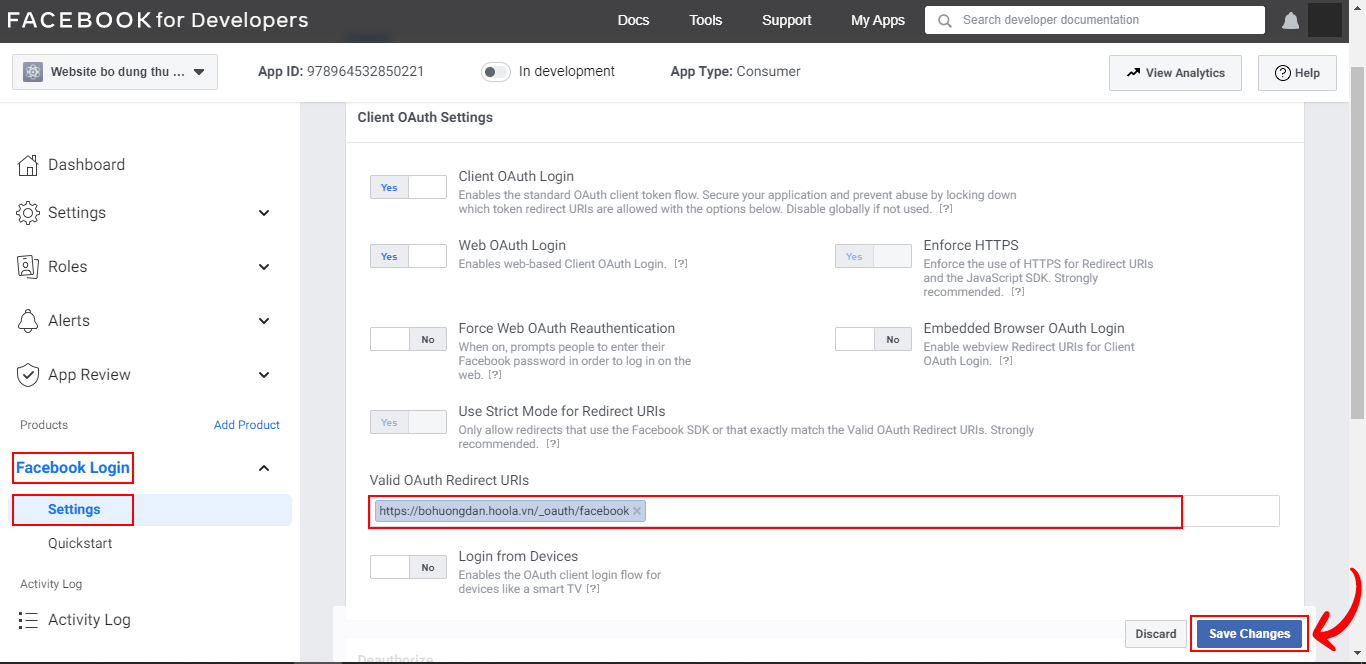
Task: Remove the bohuongdan.hoola.vn redirect URI tag
Action: coord(637,511)
